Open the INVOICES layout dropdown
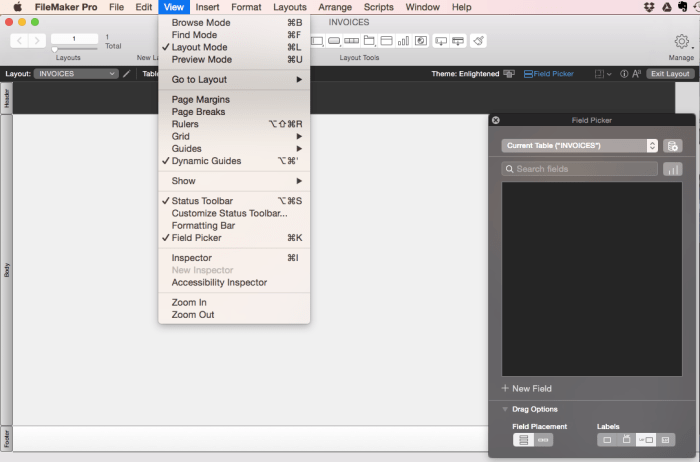Screen dimensions: 700x462 75,74
